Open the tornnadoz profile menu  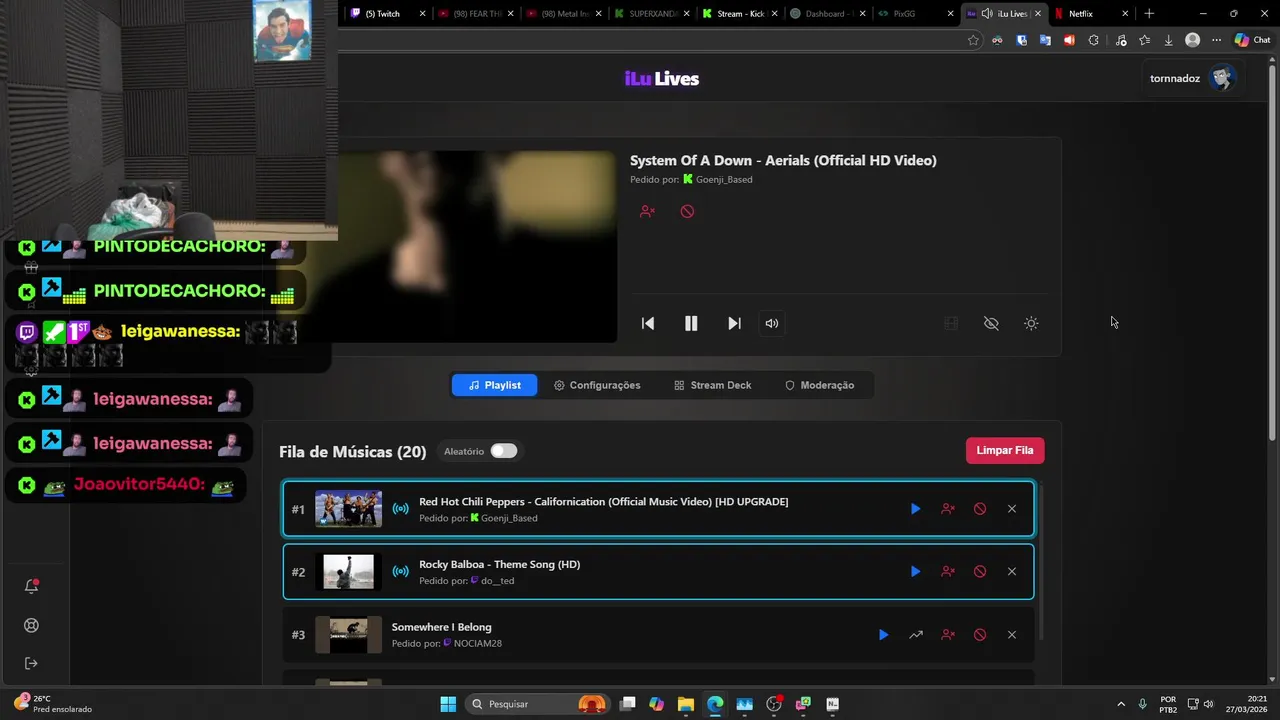1192,78
